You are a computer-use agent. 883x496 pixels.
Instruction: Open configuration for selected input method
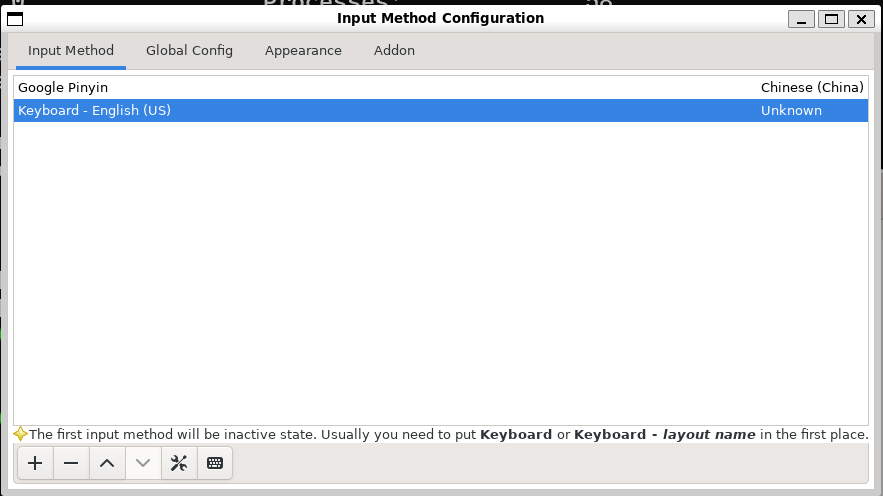point(179,463)
